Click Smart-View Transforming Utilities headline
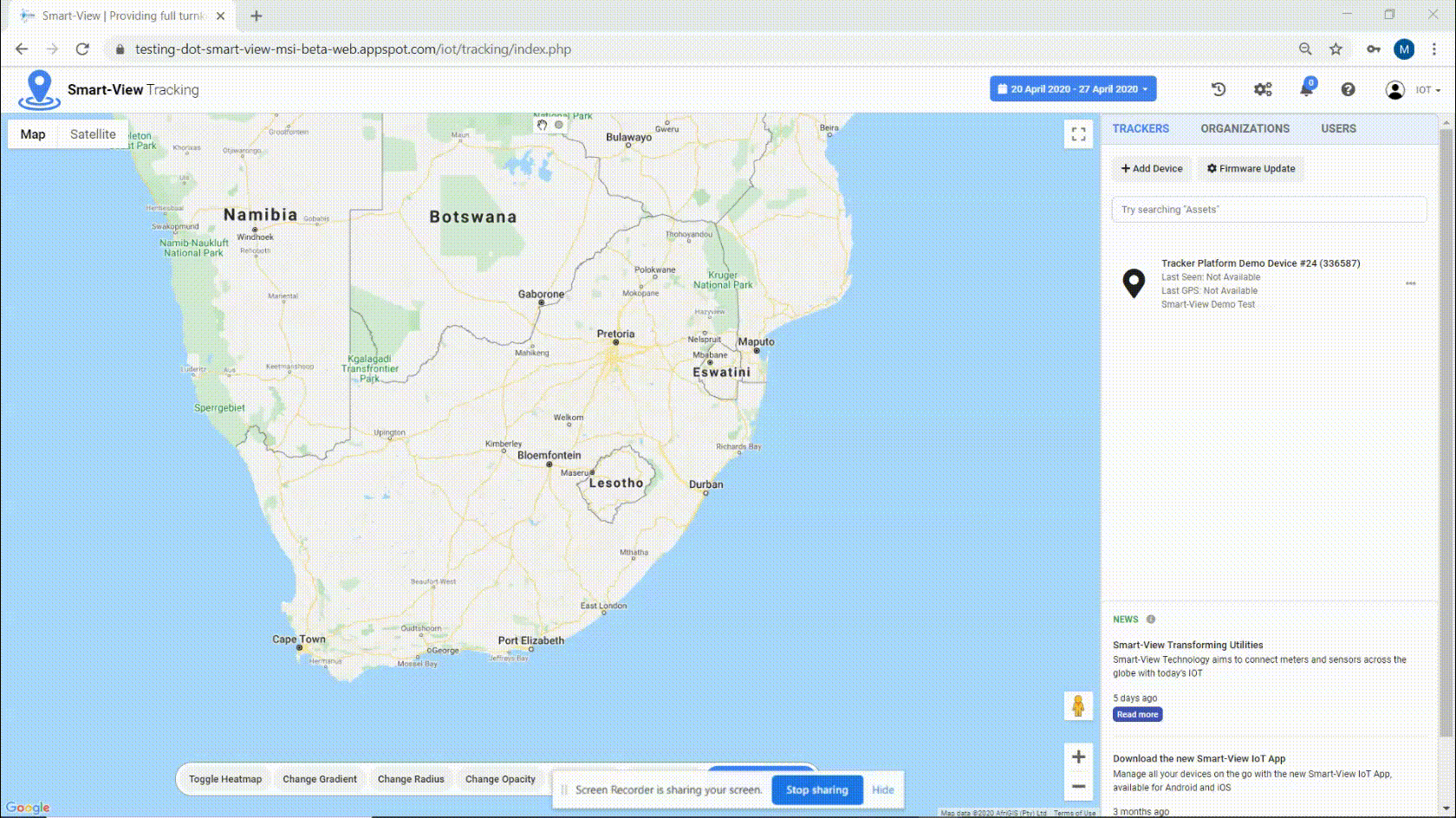Screen dimensions: 1456x818 tap(1187, 646)
